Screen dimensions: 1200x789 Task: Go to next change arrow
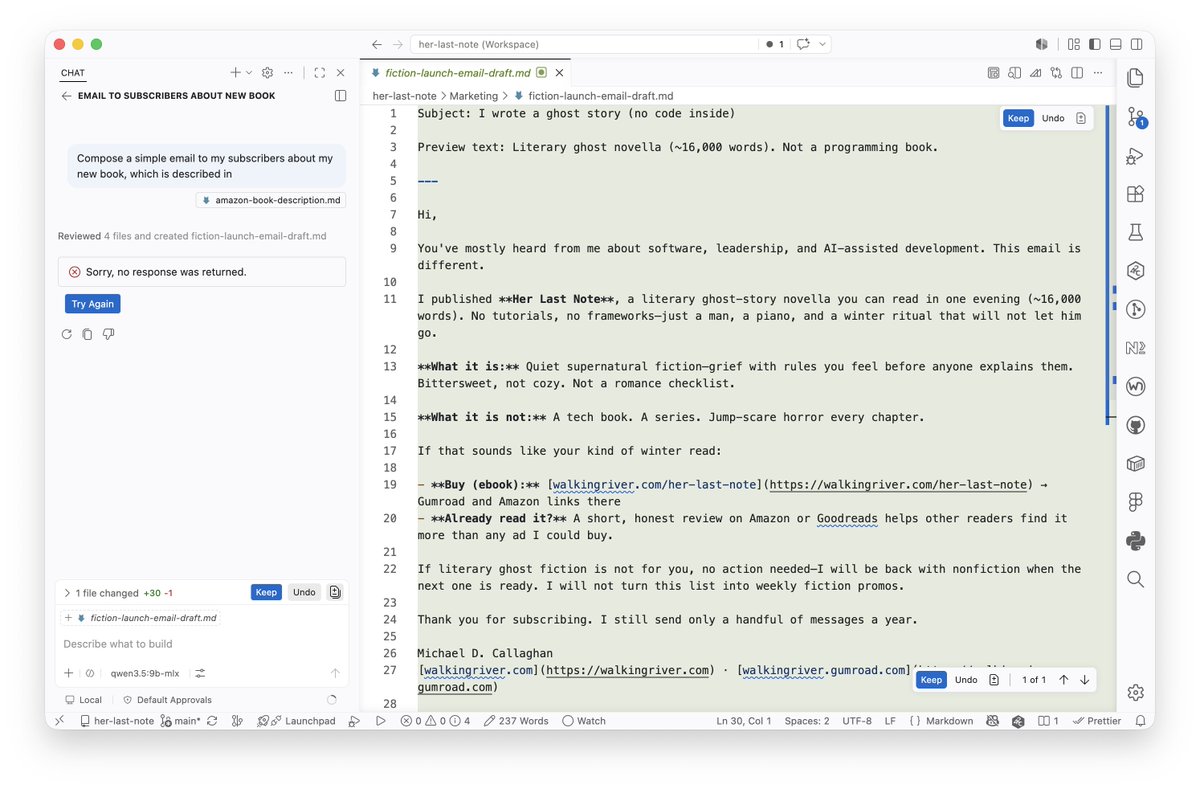point(1084,680)
